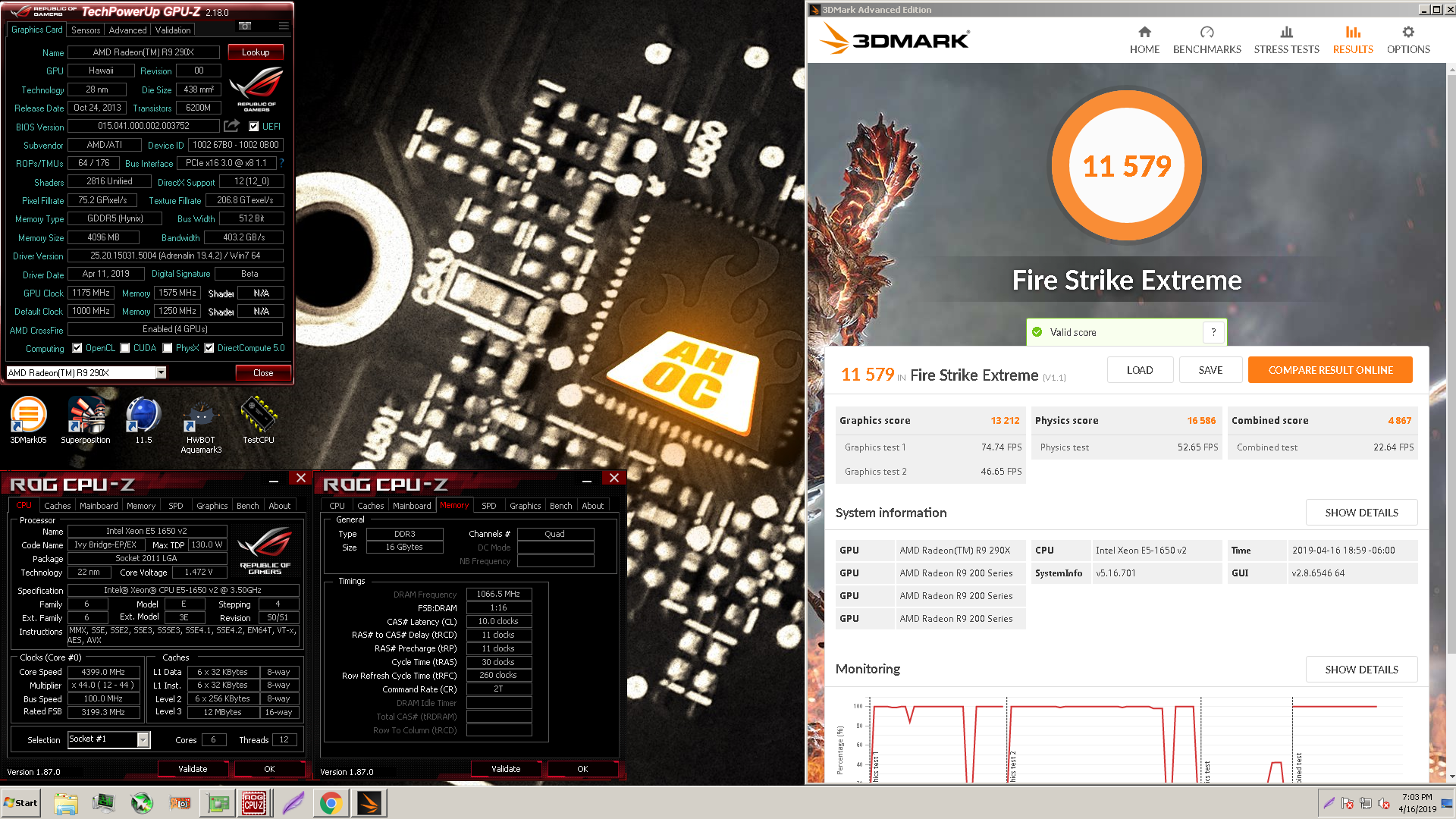Switch to the ROG CPU-Z taskbar button
This screenshot has width=1456, height=819.
(x=254, y=803)
